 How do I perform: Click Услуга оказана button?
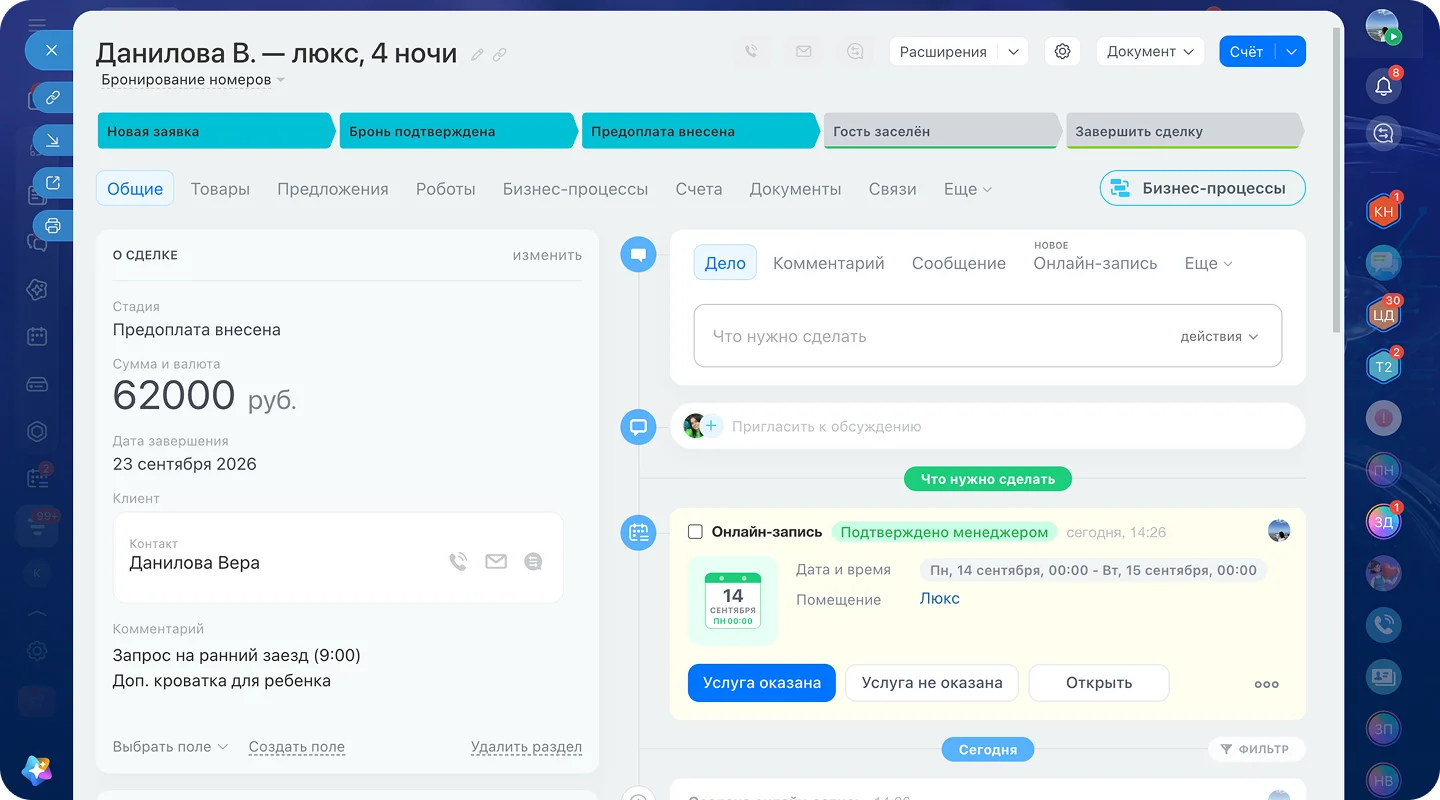click(x=762, y=683)
